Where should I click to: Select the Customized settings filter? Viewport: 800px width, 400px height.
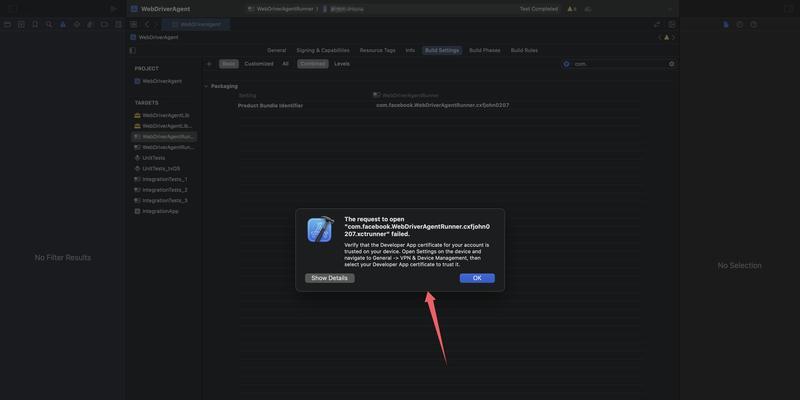tap(259, 64)
